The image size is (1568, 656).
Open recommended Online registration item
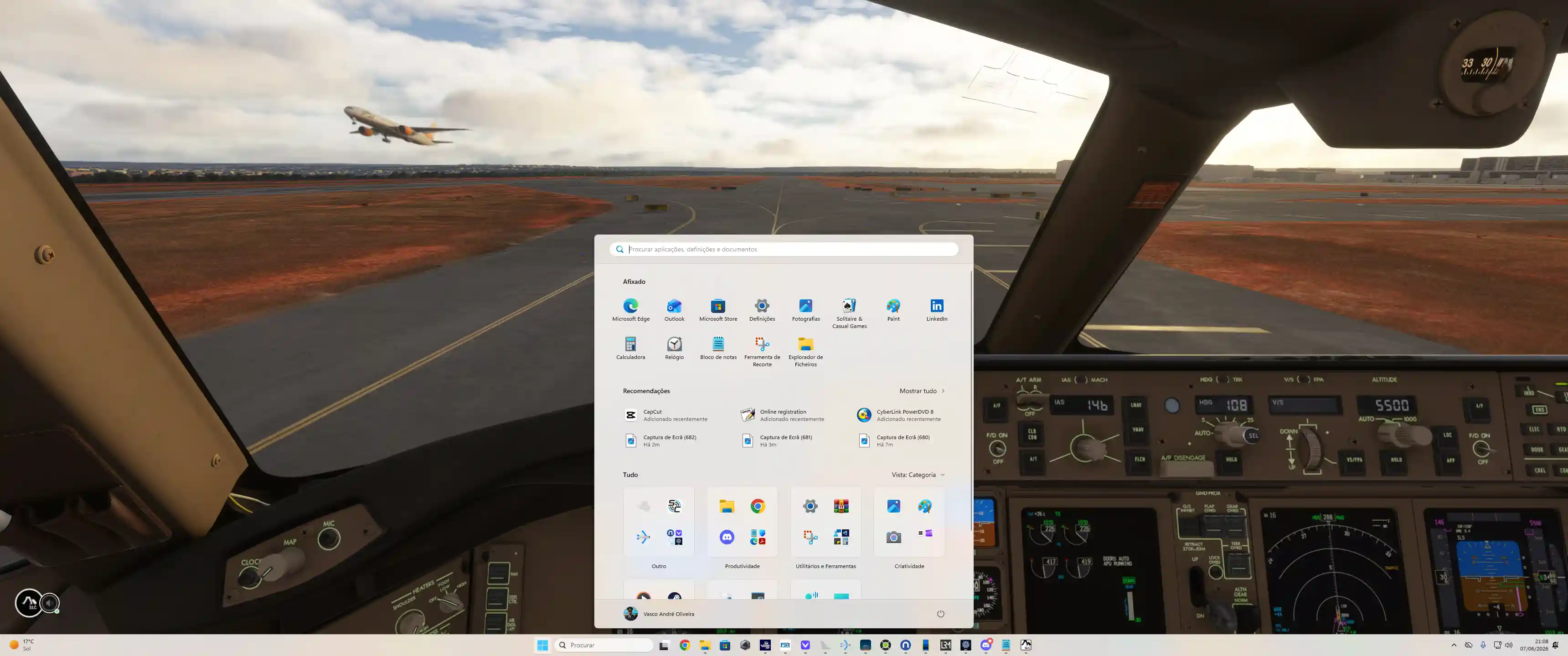pyautogui.click(x=783, y=415)
